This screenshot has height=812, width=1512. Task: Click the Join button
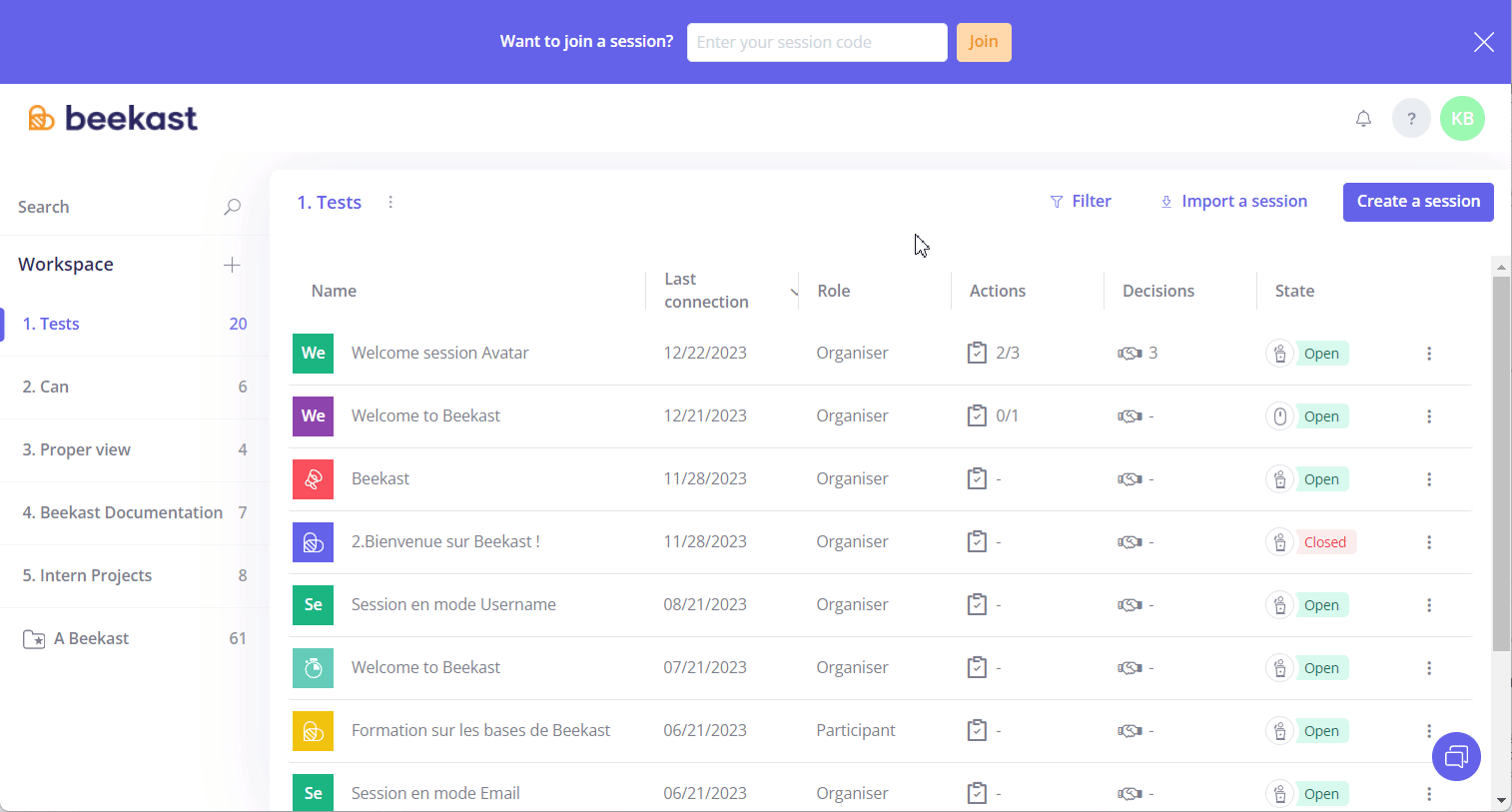984,42
